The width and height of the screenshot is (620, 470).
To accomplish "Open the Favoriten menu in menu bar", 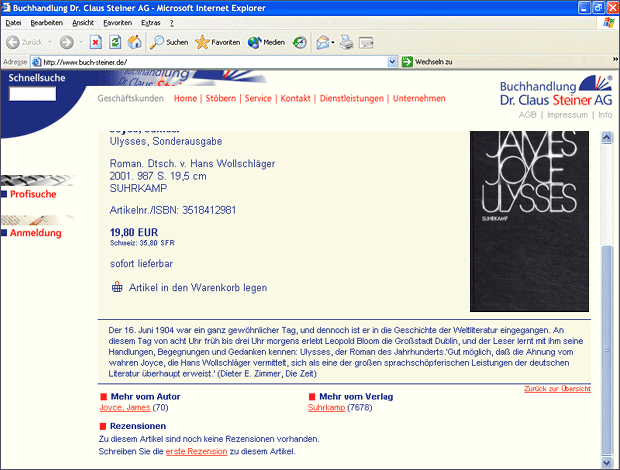I will [x=117, y=23].
